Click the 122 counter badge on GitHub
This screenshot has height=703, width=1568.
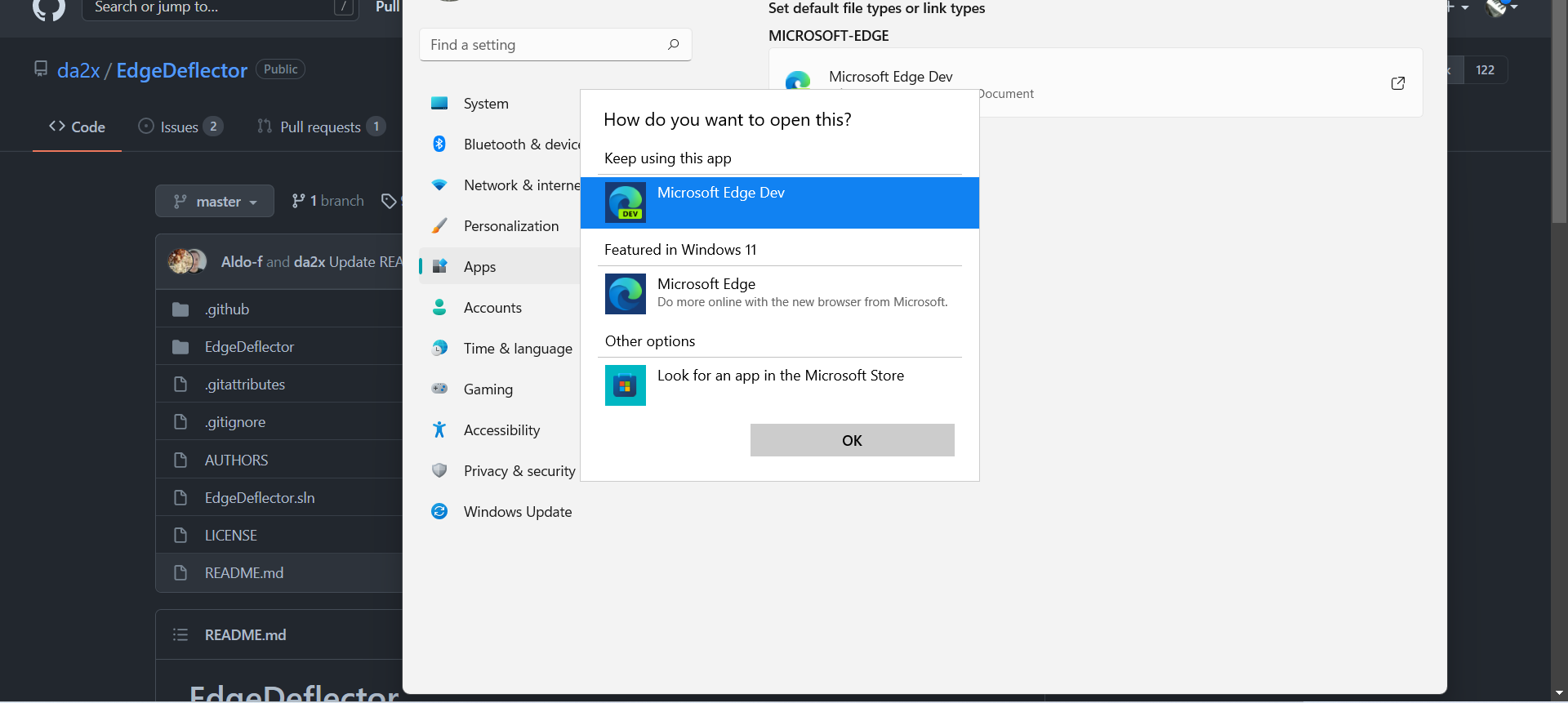click(1485, 70)
